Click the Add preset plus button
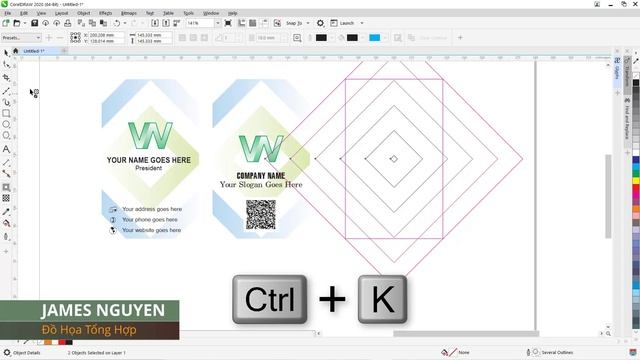 [x=49, y=38]
